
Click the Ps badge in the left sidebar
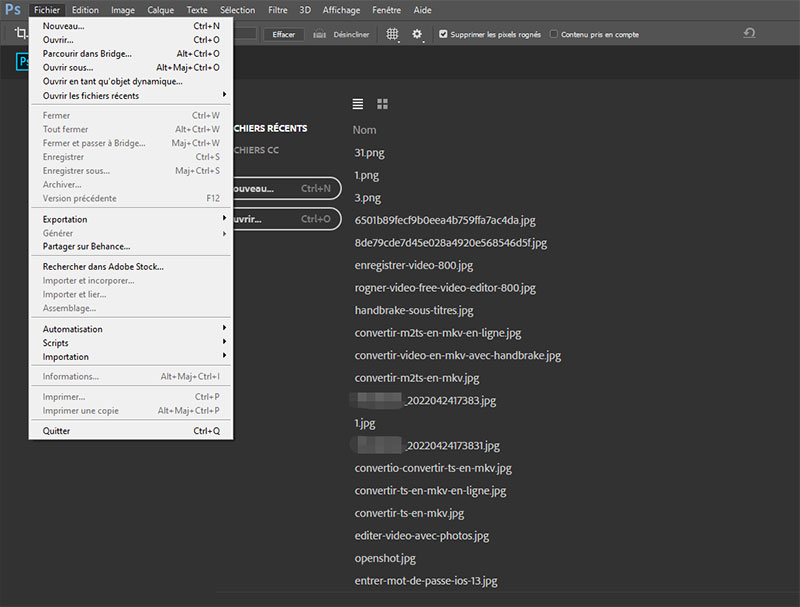point(24,61)
